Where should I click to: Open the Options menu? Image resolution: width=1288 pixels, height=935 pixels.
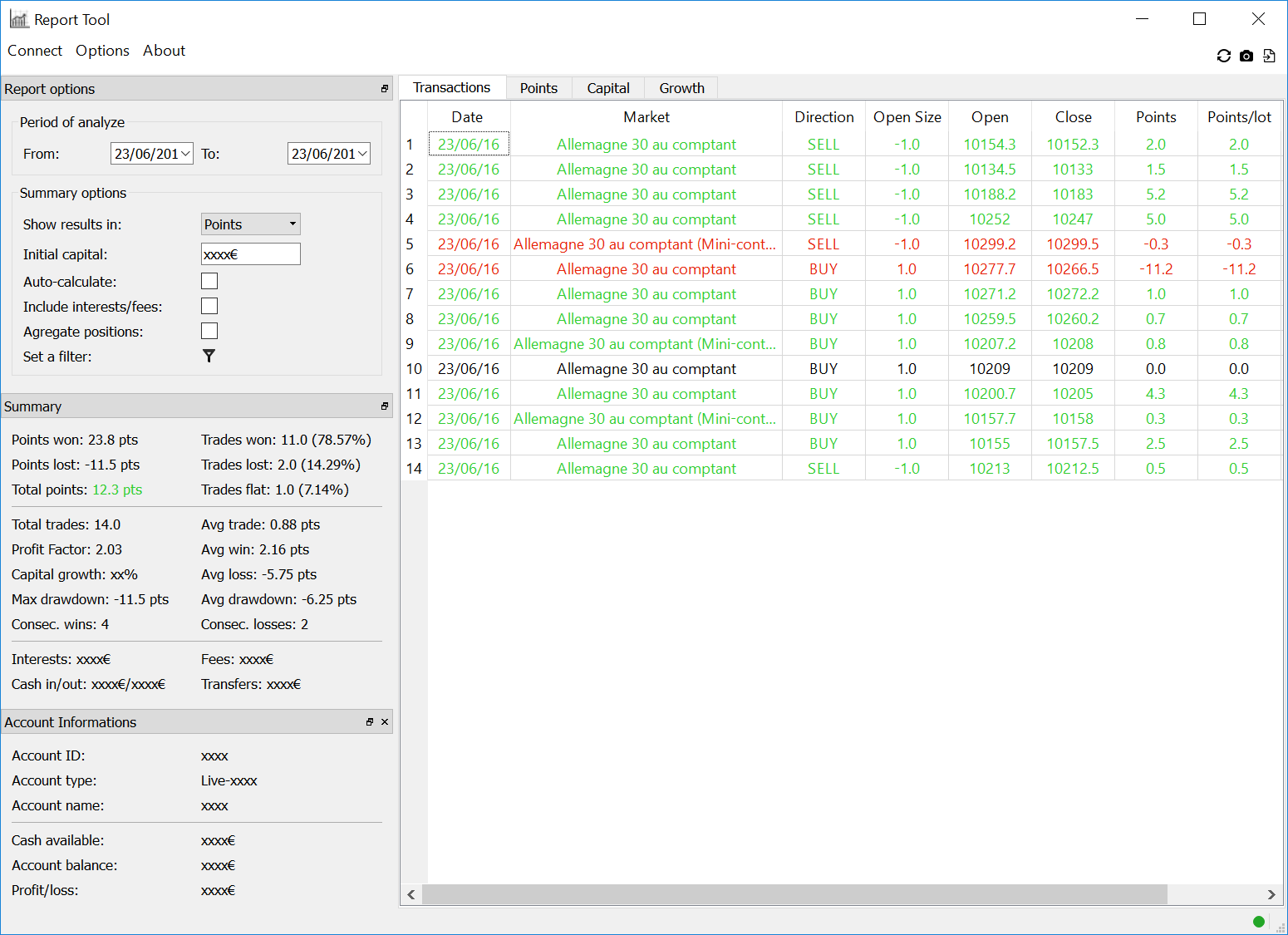pyautogui.click(x=102, y=51)
